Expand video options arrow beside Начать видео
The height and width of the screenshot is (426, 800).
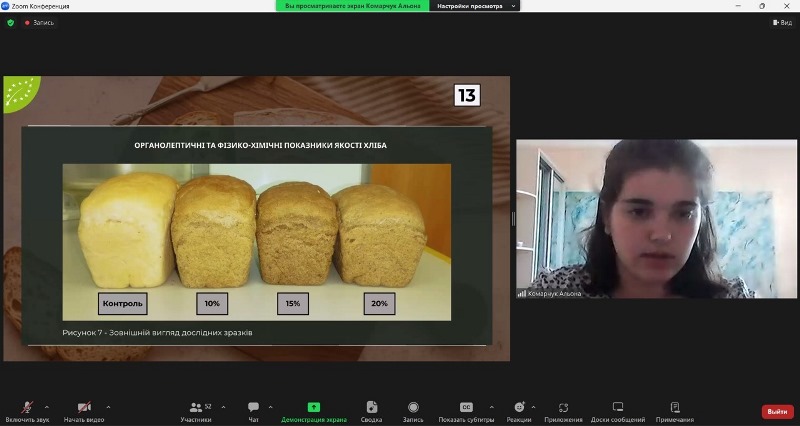[108, 407]
